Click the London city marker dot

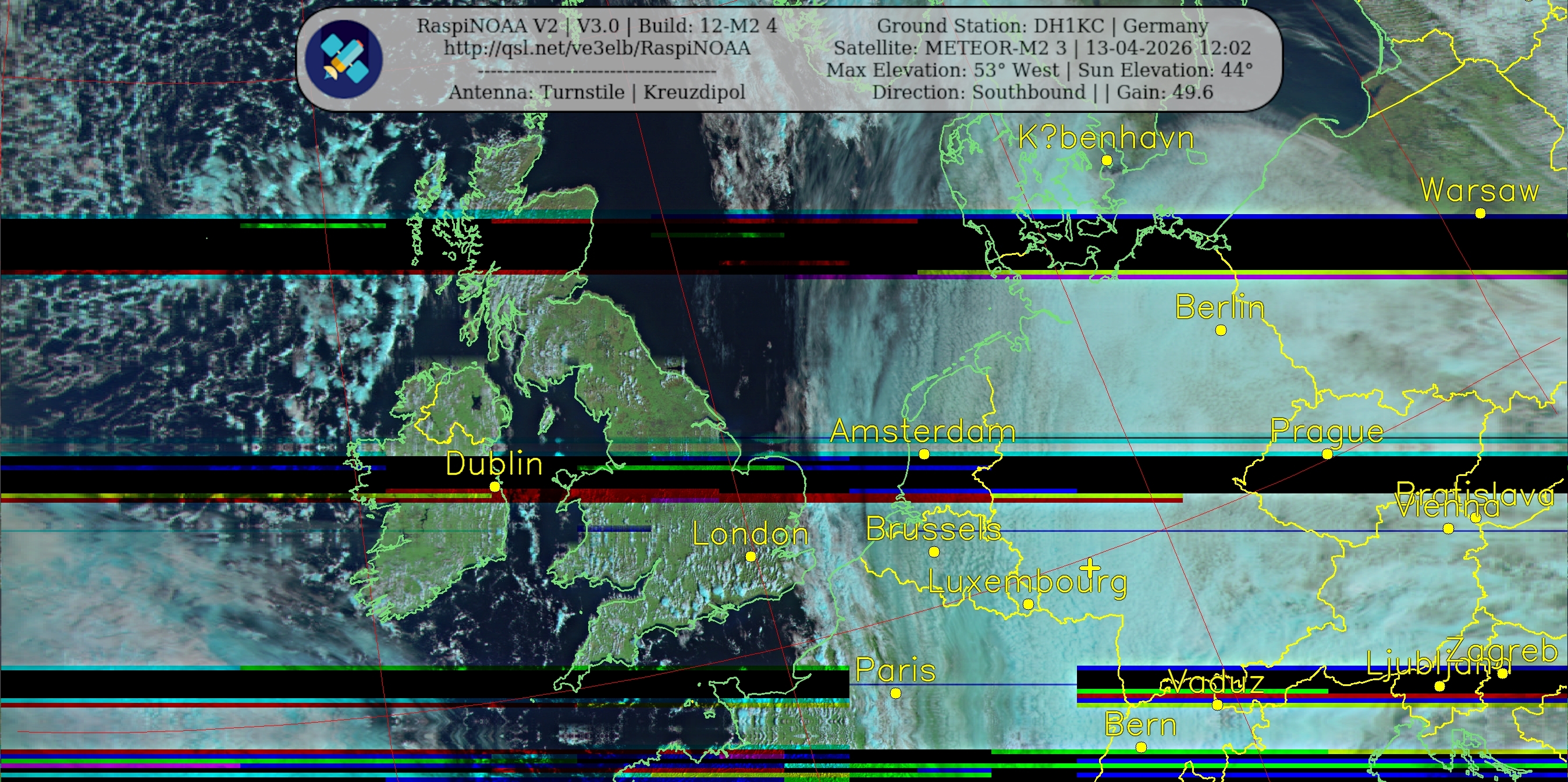coord(751,557)
